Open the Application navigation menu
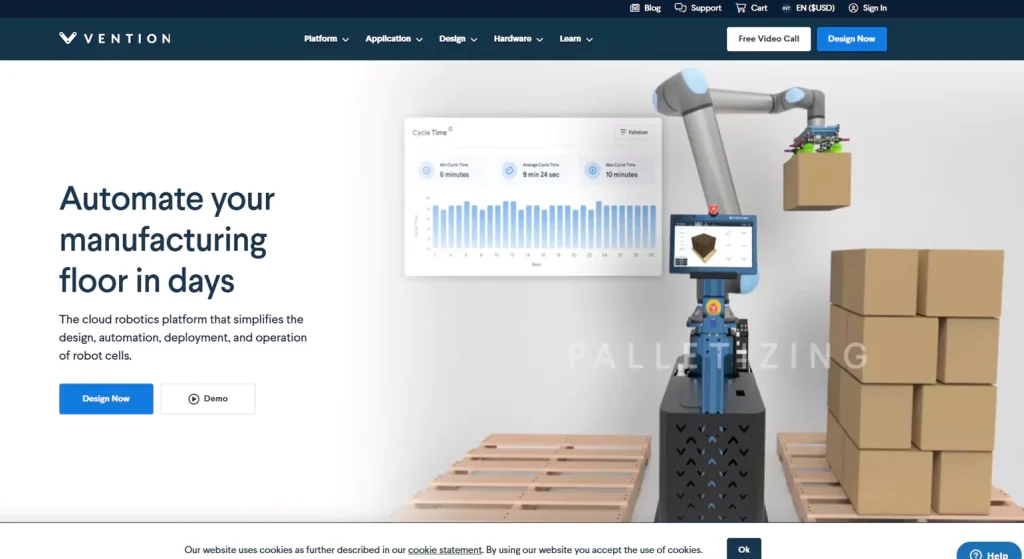The height and width of the screenshot is (559, 1024). tap(394, 39)
